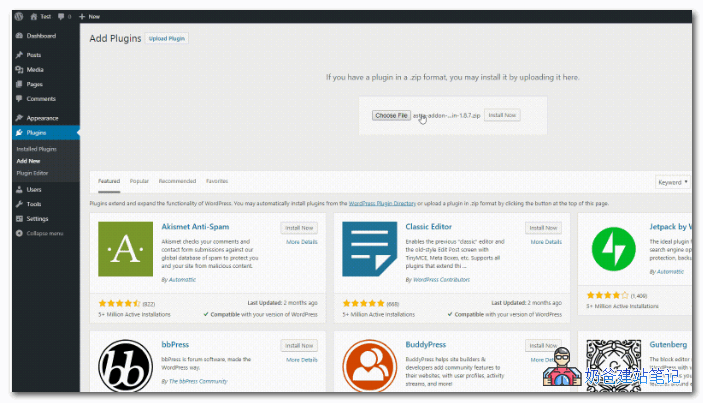The width and height of the screenshot is (703, 403).
Task: Click the bbPress plugin logo
Action: tap(126, 366)
